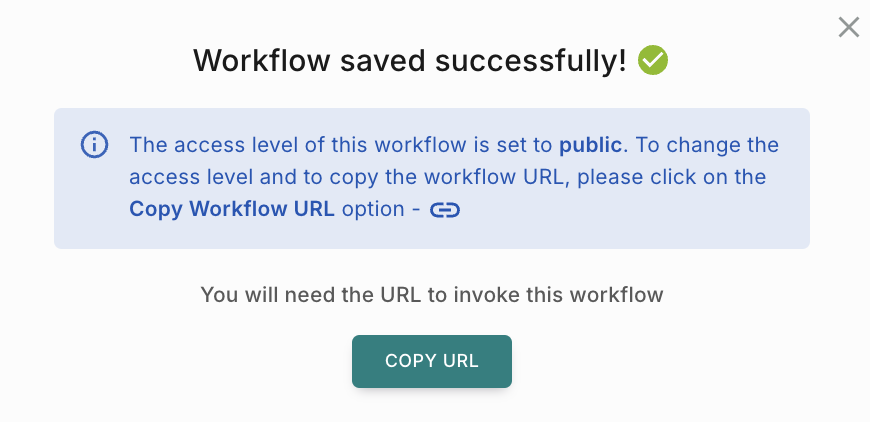870x422 pixels.
Task: Click the blue info circle icon
Action: (x=94, y=145)
